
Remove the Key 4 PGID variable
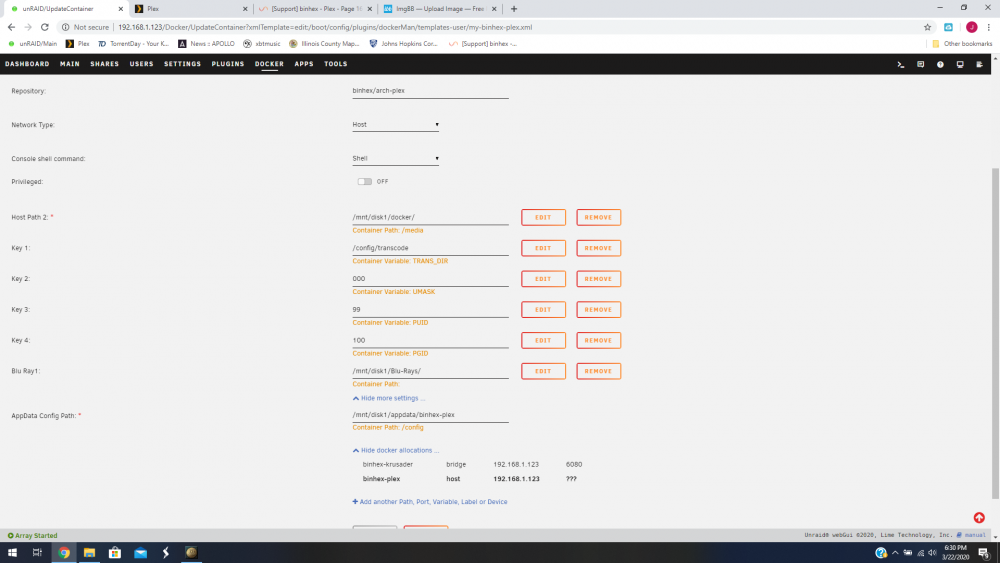(598, 340)
